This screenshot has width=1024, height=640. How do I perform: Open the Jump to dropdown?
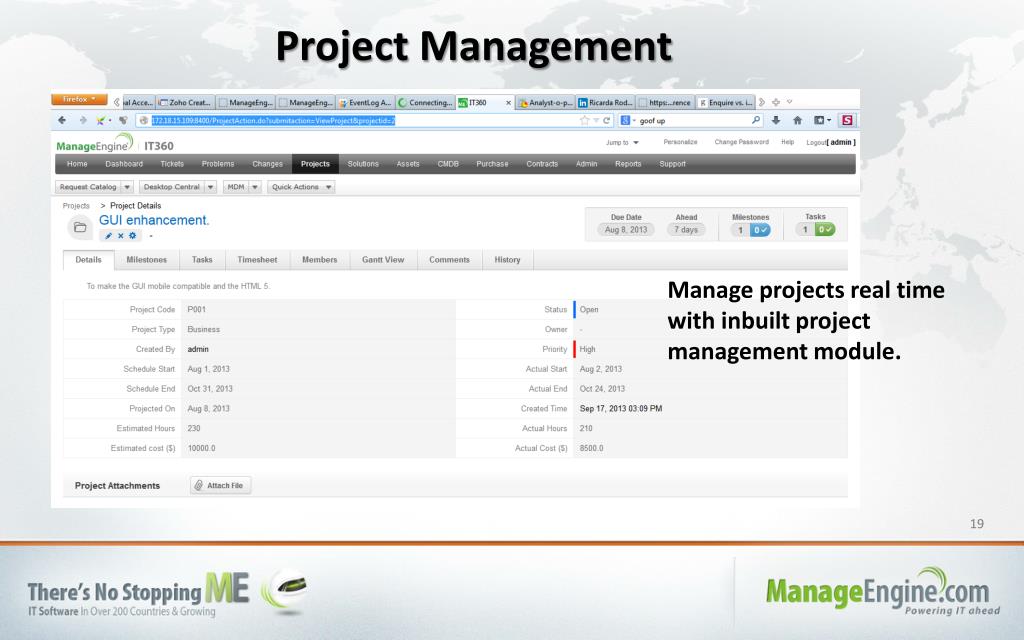click(x=622, y=142)
